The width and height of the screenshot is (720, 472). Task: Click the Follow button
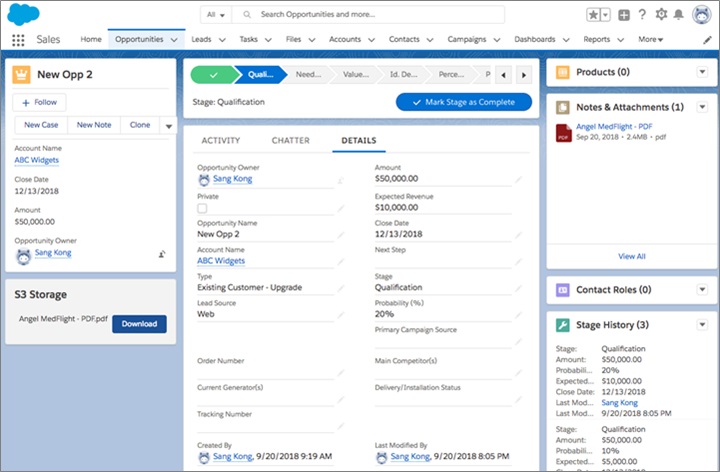tap(39, 102)
